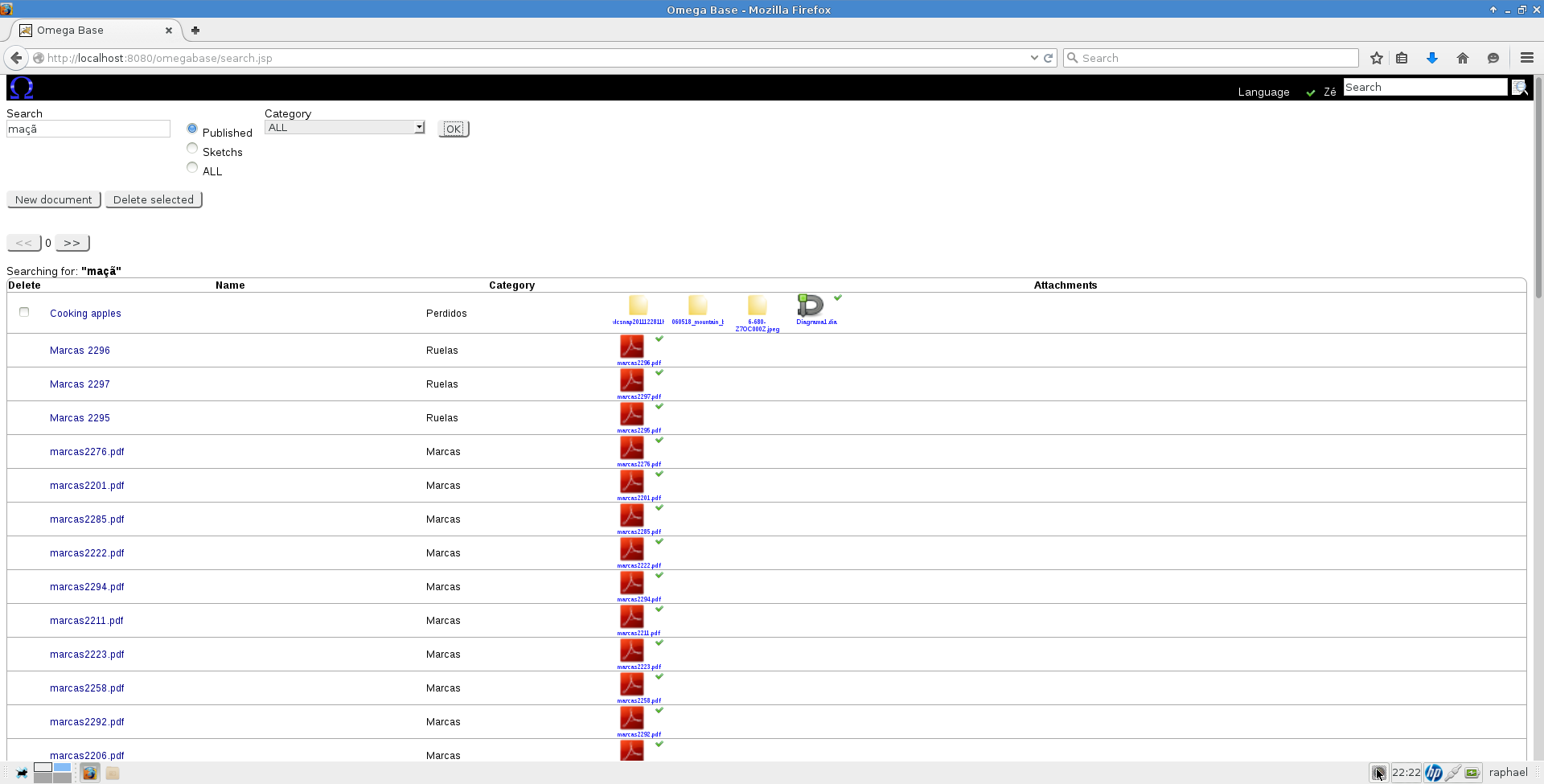Screen dimensions: 1544x784
Task: Click the vlcsnap20111228 file attachment icon
Action: (638, 305)
